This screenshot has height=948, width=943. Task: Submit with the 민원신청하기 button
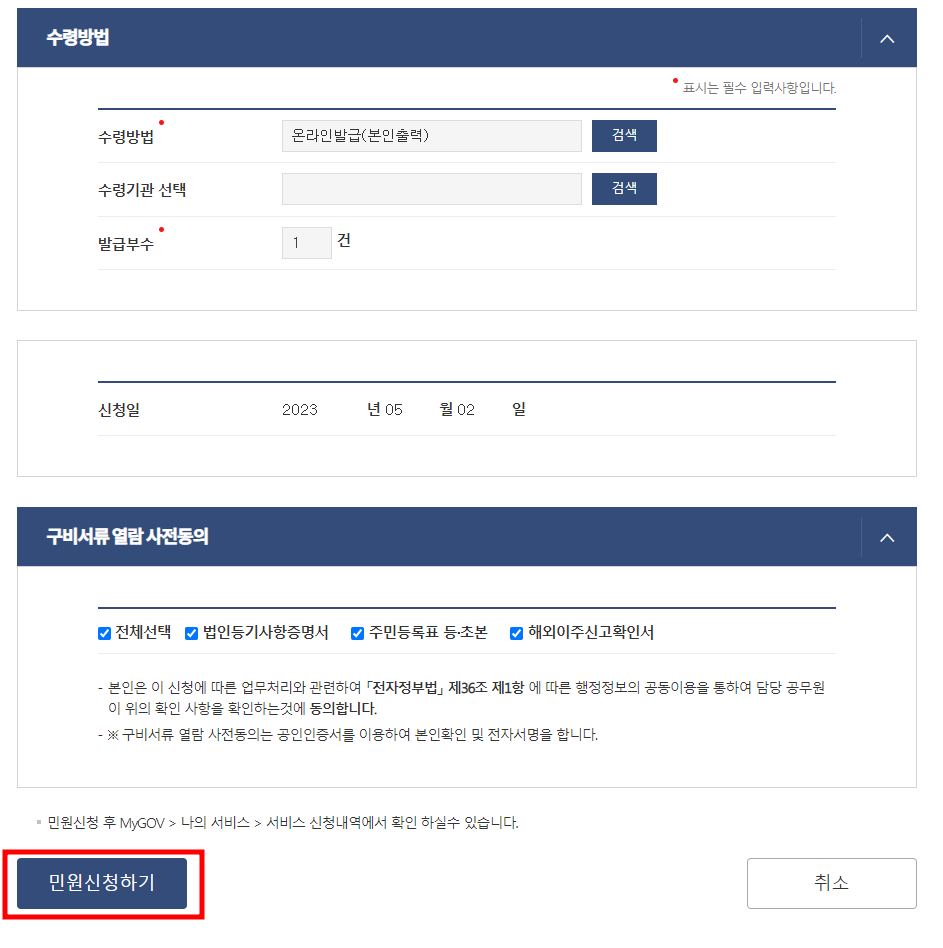(102, 883)
